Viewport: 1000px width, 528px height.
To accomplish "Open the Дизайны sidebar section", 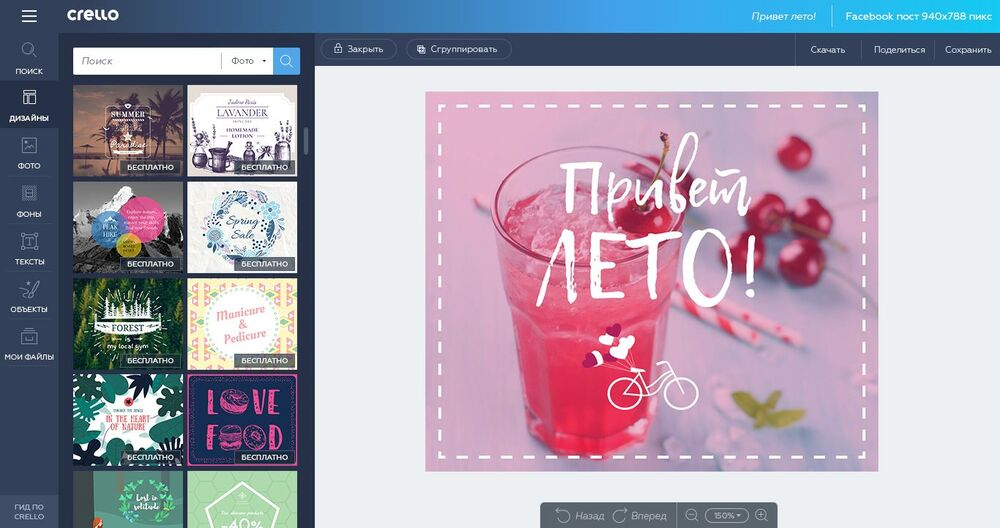I will click(29, 105).
